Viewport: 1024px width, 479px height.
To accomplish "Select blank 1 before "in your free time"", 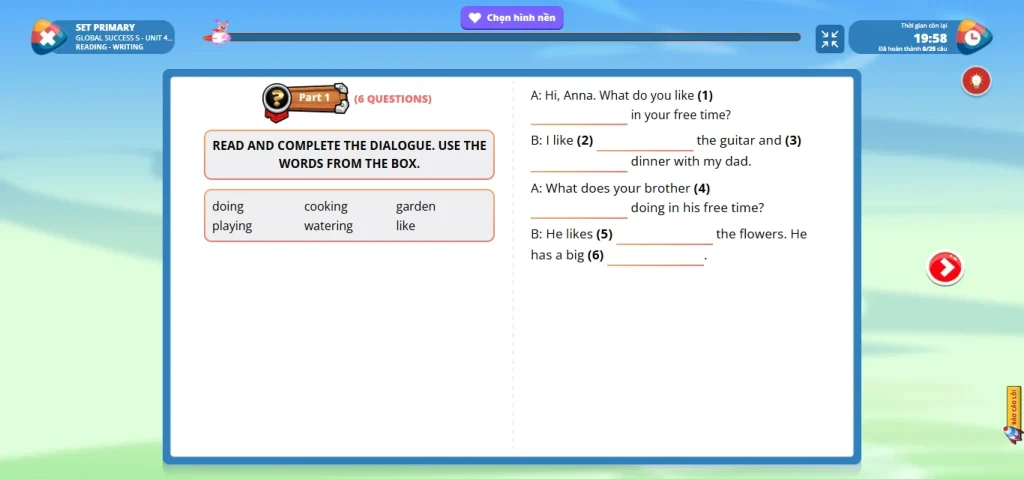I will 579,116.
